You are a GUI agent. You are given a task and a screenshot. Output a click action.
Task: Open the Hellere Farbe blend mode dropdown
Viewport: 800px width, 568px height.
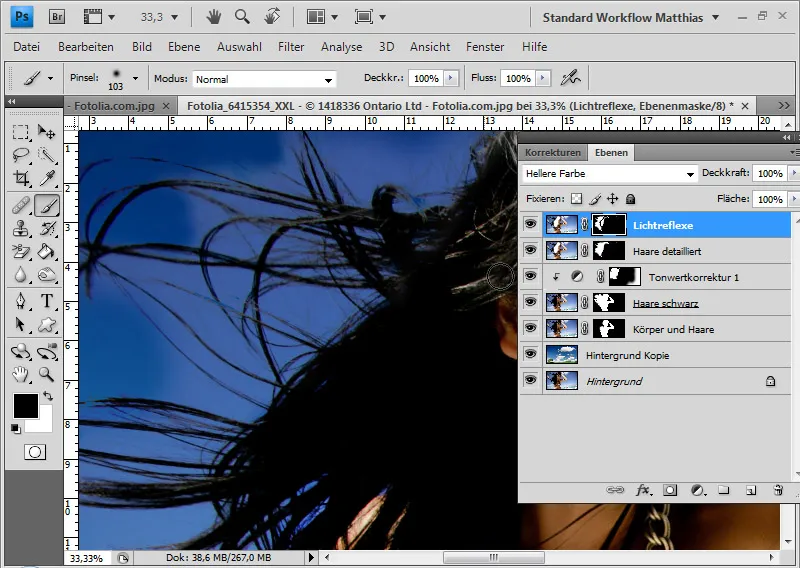click(609, 174)
